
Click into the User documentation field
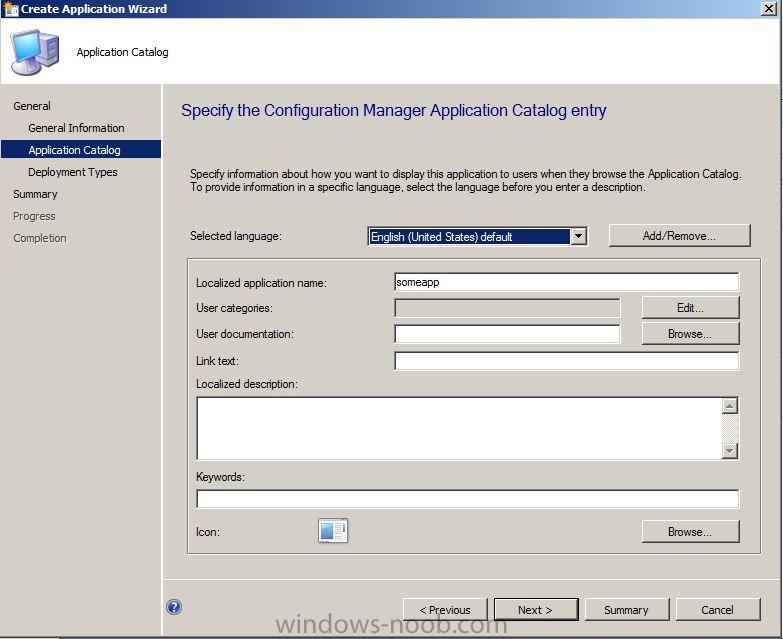507,334
